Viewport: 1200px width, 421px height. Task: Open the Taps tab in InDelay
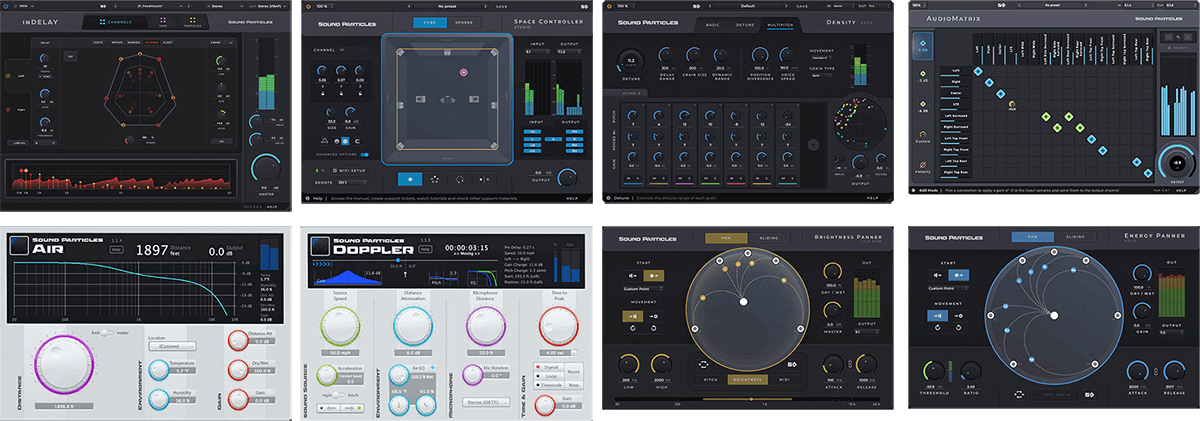tap(163, 22)
